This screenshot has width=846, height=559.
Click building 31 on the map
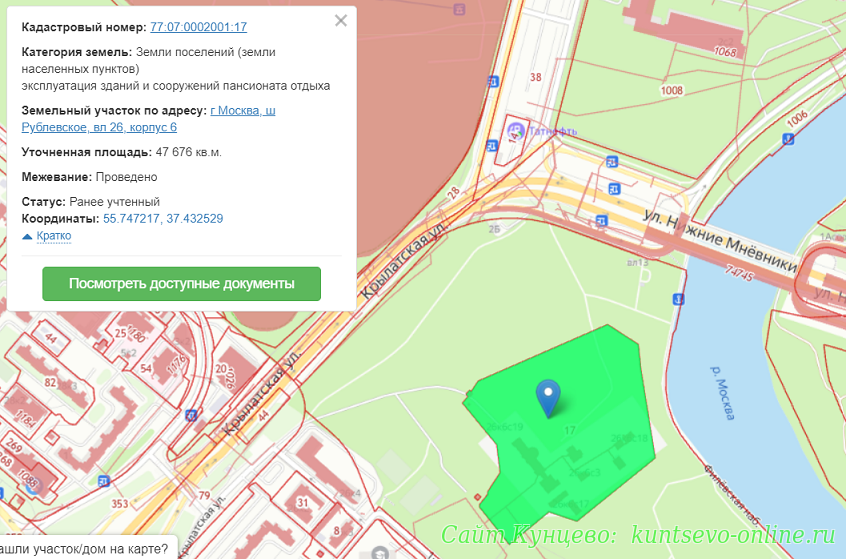coord(303,501)
